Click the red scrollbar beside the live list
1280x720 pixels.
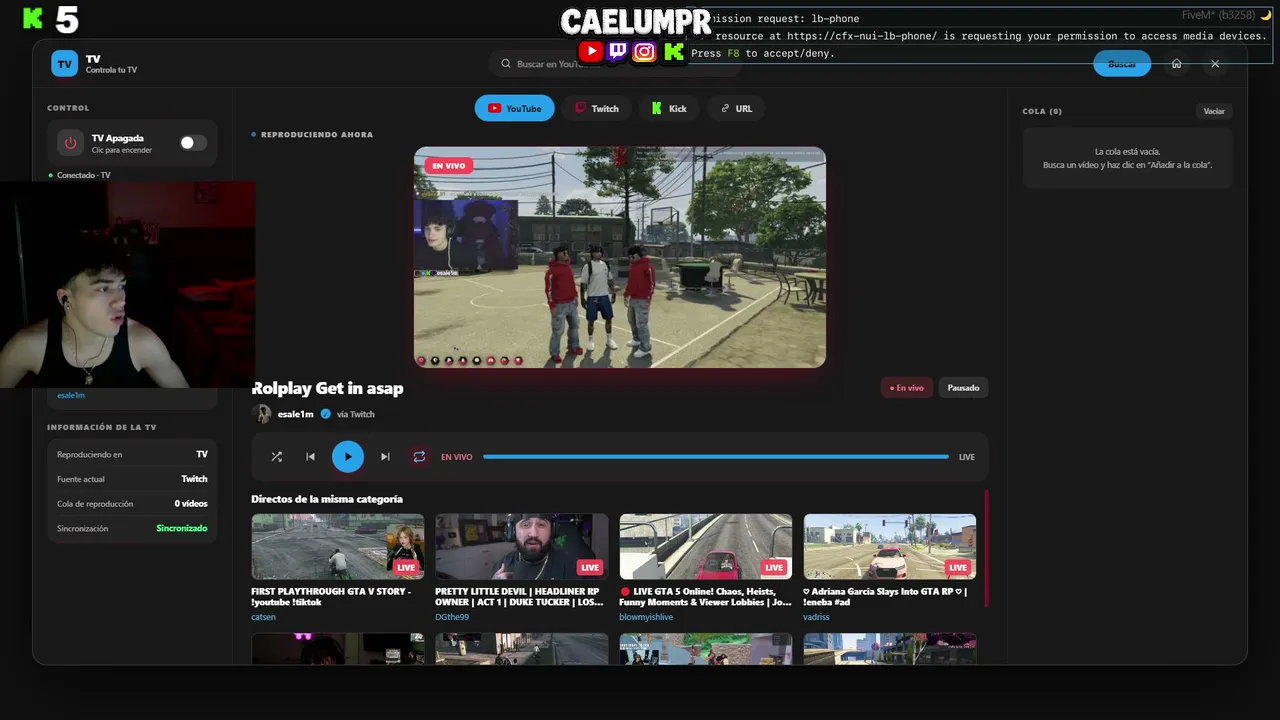click(986, 548)
